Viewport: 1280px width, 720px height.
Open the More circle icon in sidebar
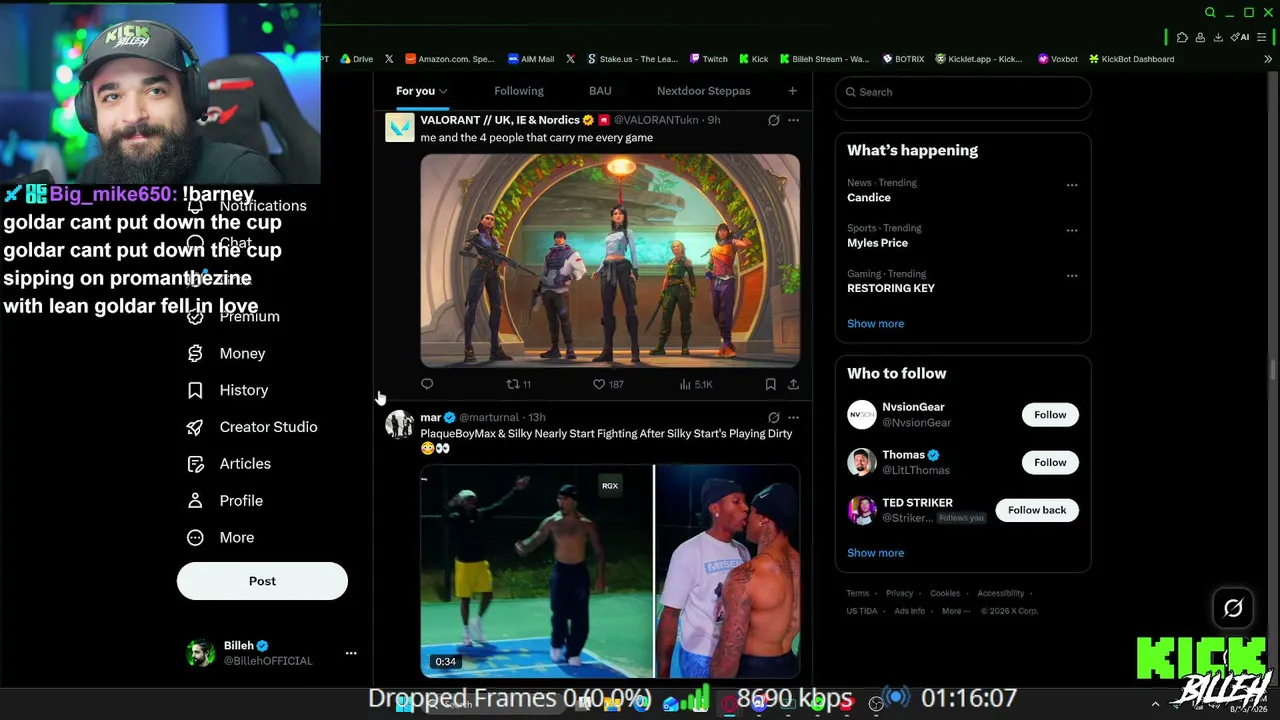click(x=195, y=538)
